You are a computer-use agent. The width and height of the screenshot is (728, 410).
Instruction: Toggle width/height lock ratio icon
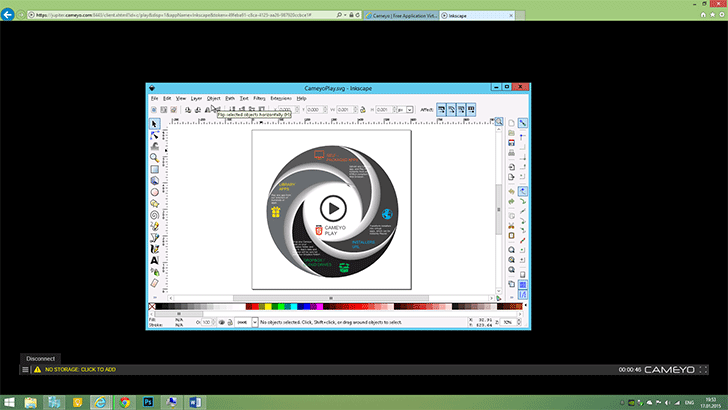coord(363,110)
